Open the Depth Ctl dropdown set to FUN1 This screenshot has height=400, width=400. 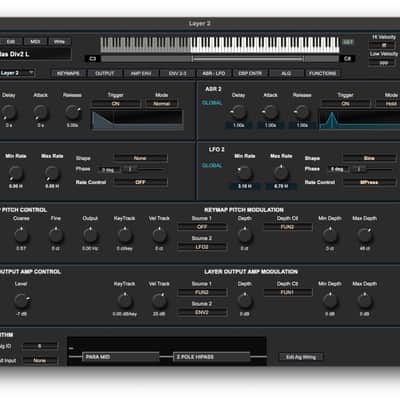(288, 292)
